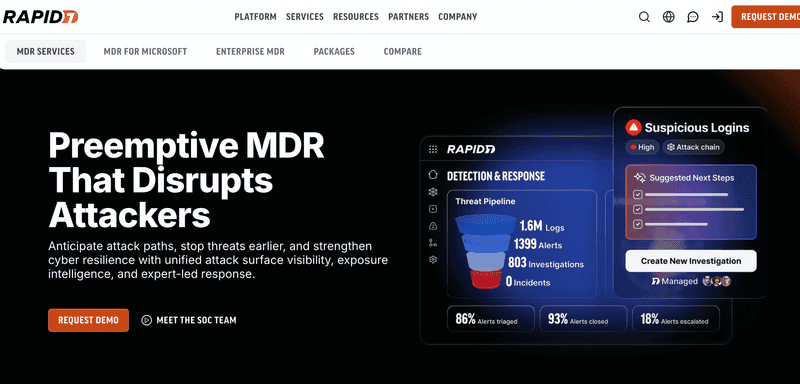Click the DETECTION & RESPONSE heading

[496, 176]
